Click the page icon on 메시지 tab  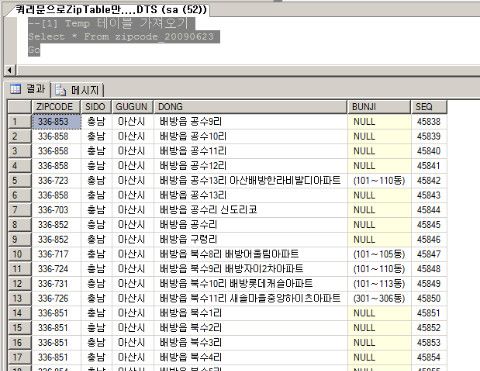(x=61, y=90)
